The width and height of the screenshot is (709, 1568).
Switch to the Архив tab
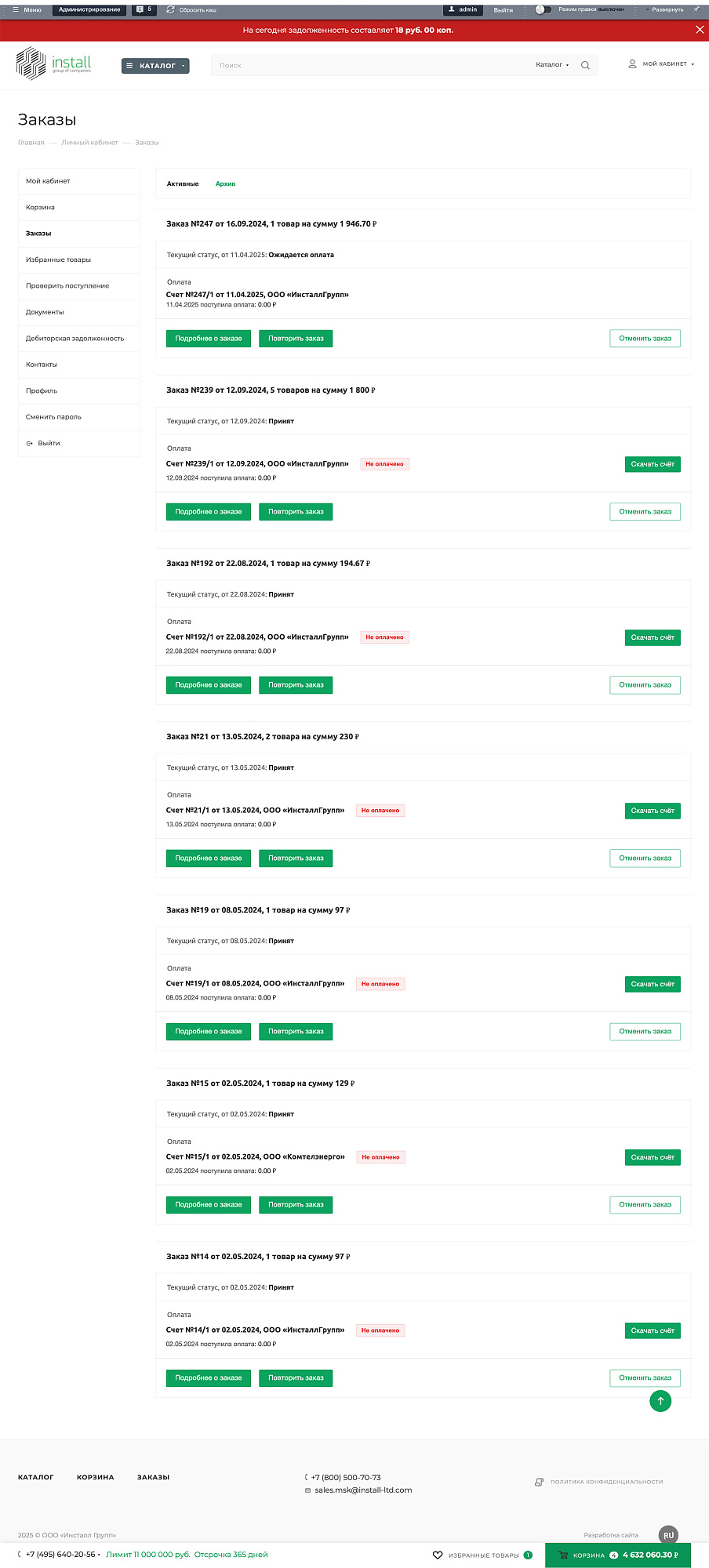click(x=225, y=183)
